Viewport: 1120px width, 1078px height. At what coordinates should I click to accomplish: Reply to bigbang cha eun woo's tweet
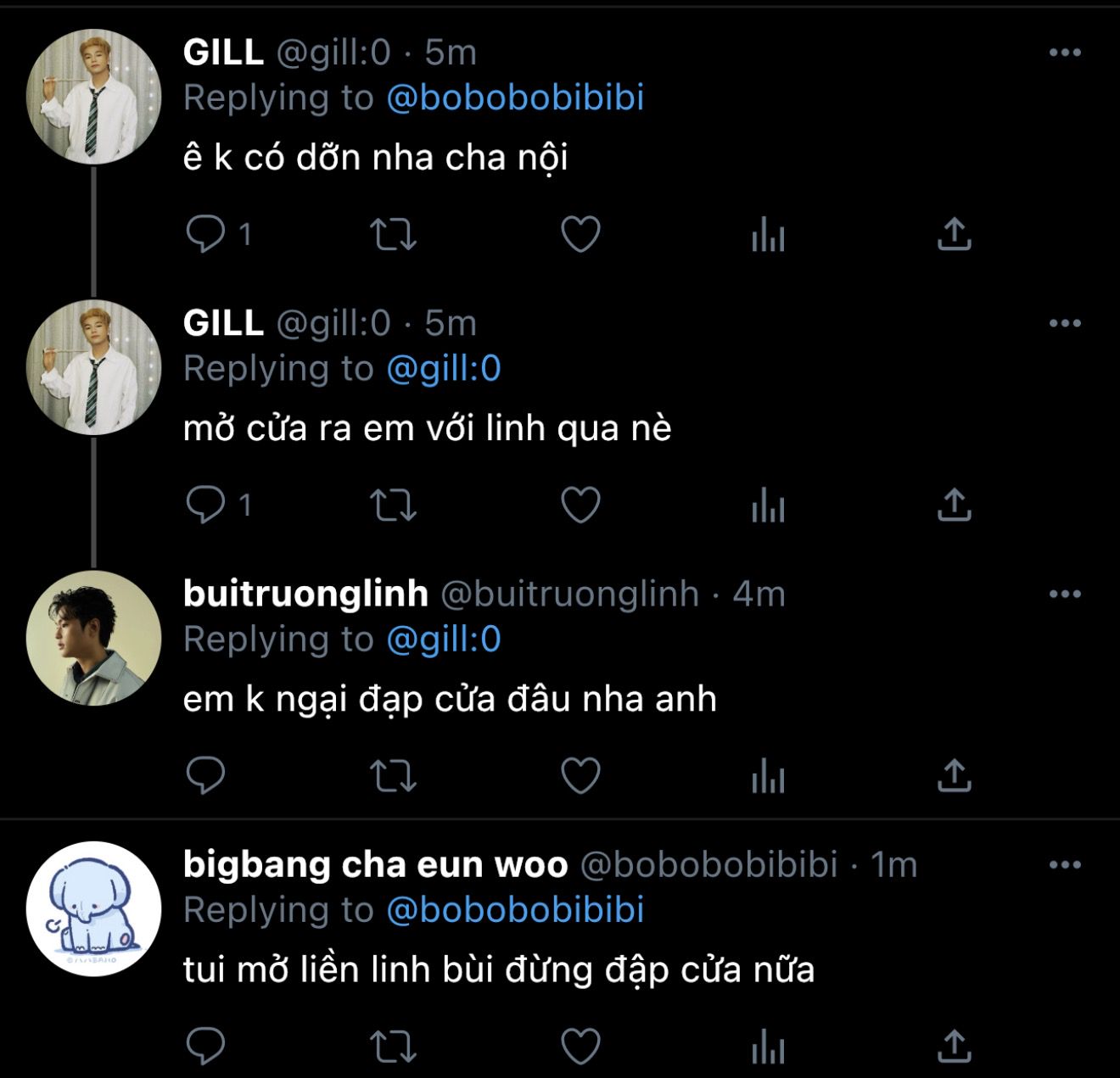tap(205, 1046)
